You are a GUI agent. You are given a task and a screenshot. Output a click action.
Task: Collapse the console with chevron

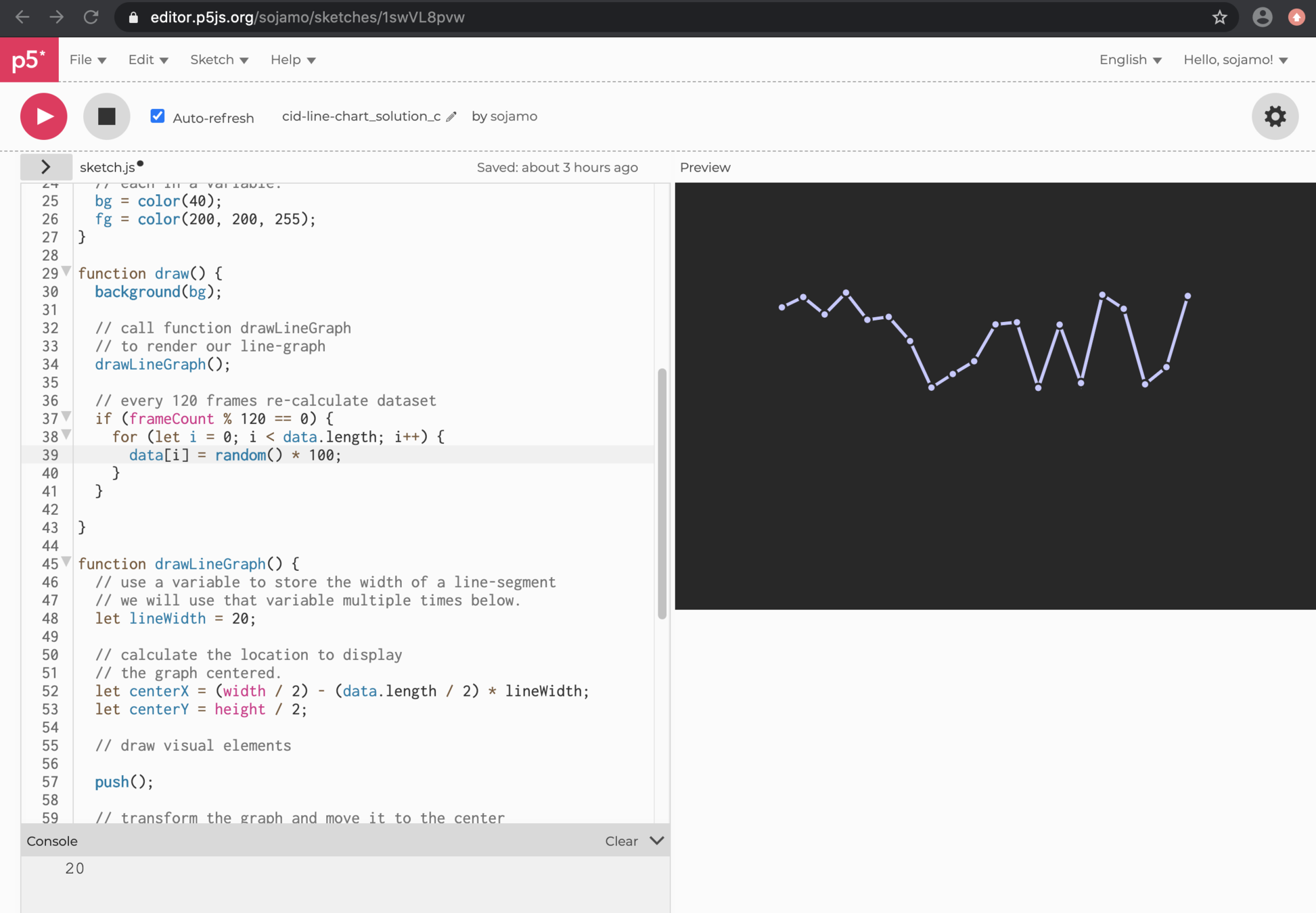click(x=656, y=841)
